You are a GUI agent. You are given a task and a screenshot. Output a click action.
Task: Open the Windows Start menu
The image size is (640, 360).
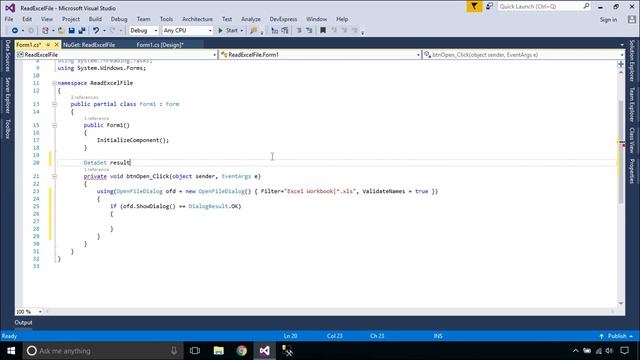click(11, 351)
